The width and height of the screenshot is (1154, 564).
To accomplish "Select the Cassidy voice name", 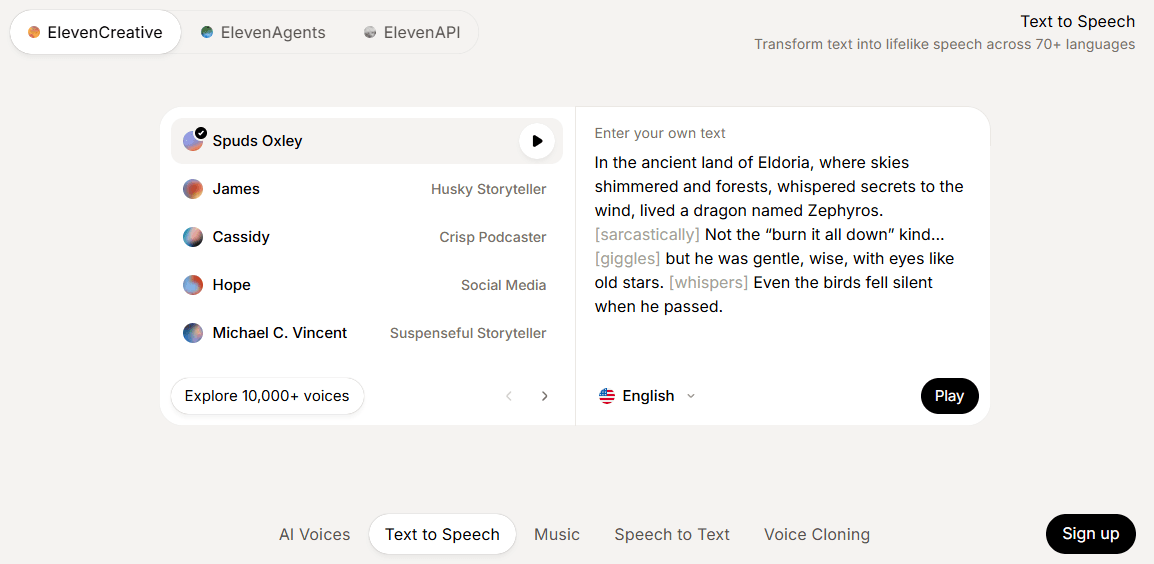I will point(241,237).
